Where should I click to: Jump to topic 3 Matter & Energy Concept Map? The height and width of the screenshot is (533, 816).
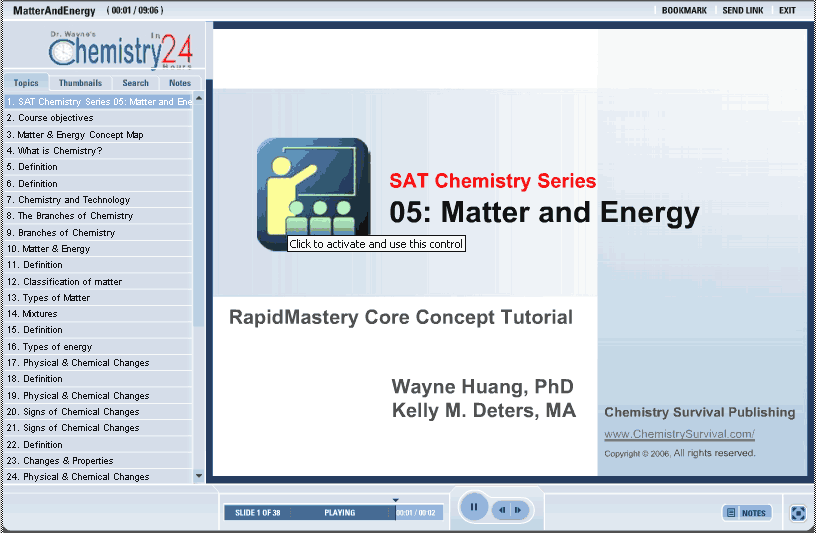tap(80, 134)
